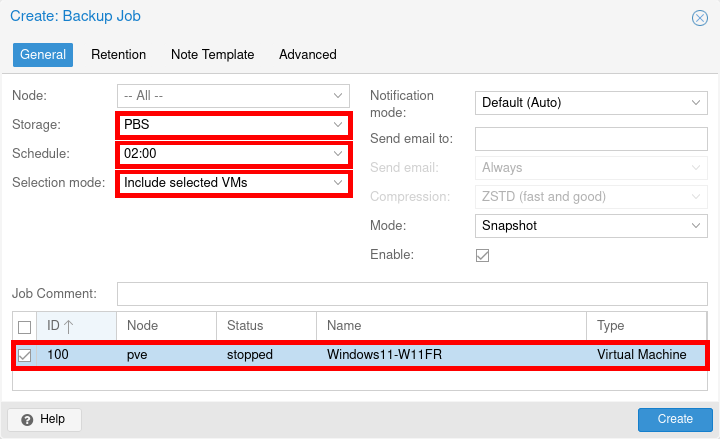Click the Send email to field
The width and height of the screenshot is (720, 439).
tap(590, 138)
